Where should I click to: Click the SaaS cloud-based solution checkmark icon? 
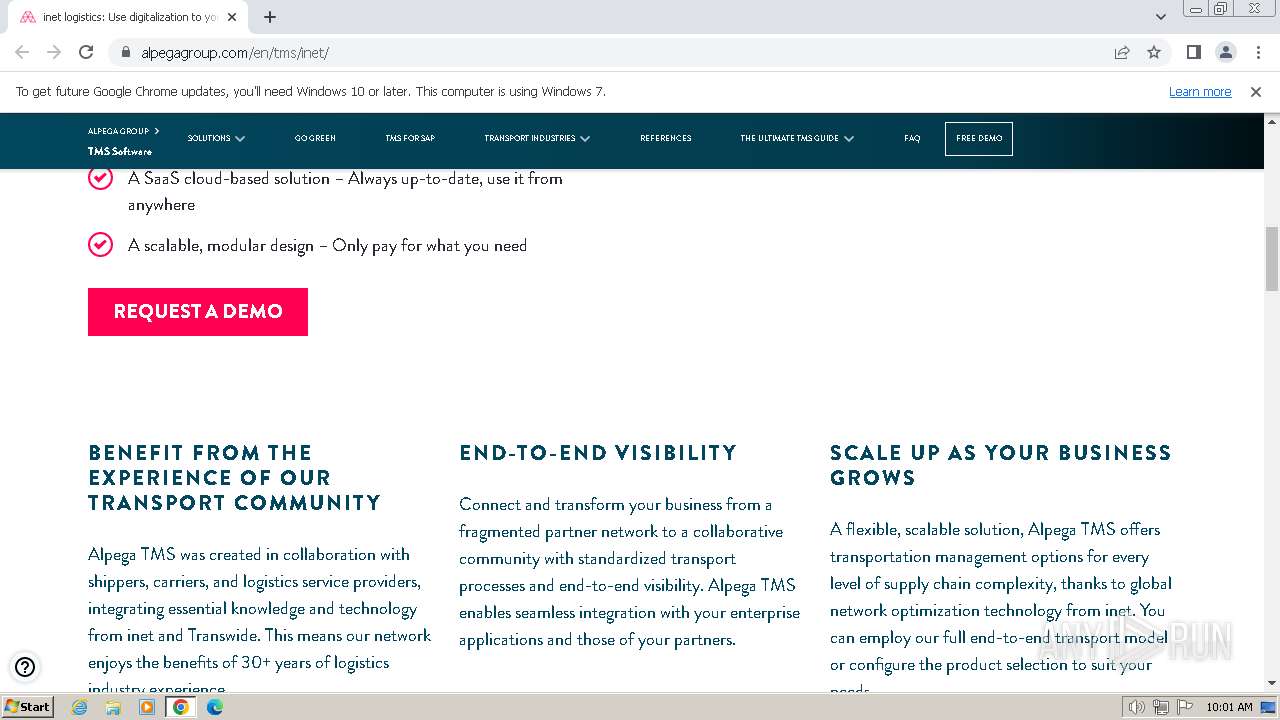point(100,178)
